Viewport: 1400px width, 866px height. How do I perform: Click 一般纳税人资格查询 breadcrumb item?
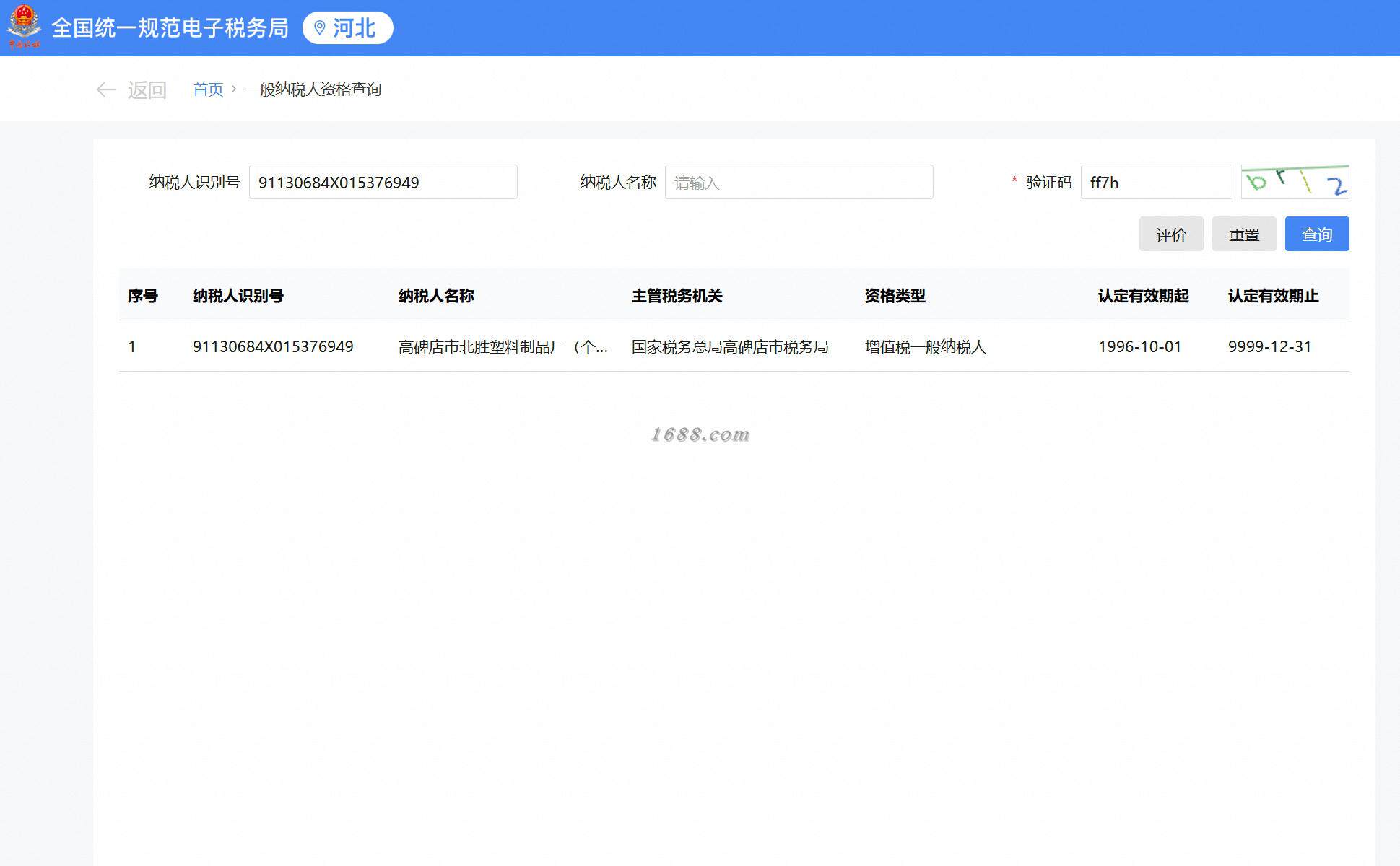tap(313, 89)
